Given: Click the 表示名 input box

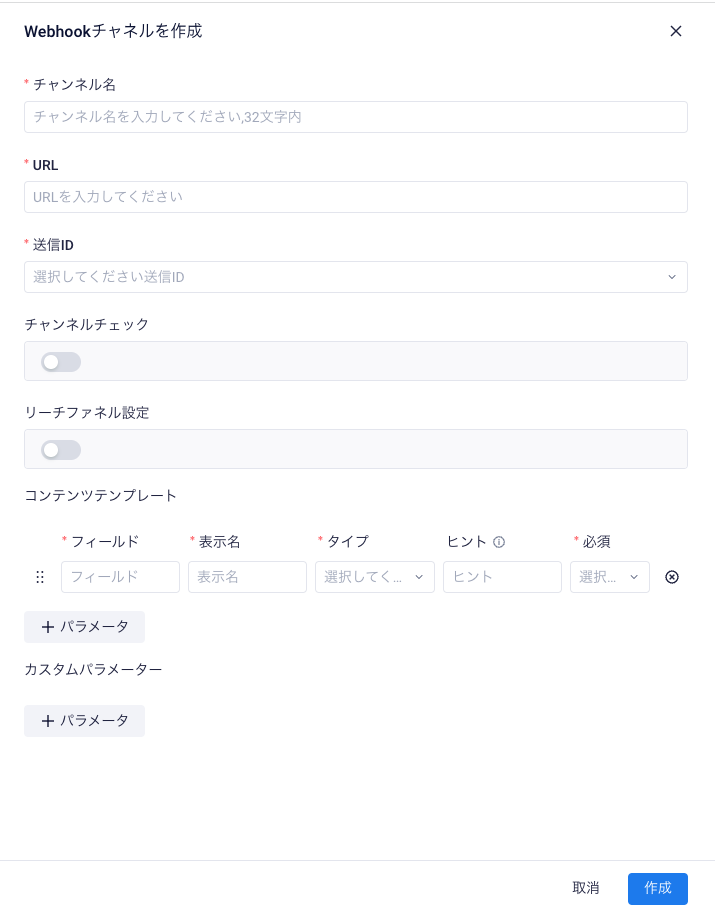Looking at the screenshot, I should (247, 577).
